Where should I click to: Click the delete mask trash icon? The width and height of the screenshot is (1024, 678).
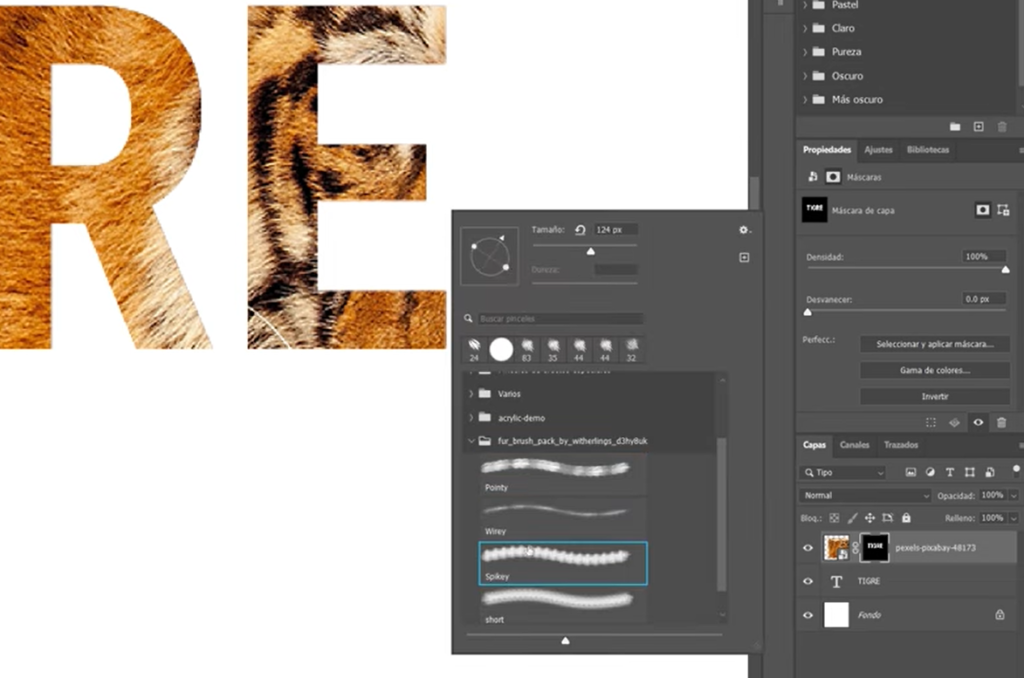1002,422
